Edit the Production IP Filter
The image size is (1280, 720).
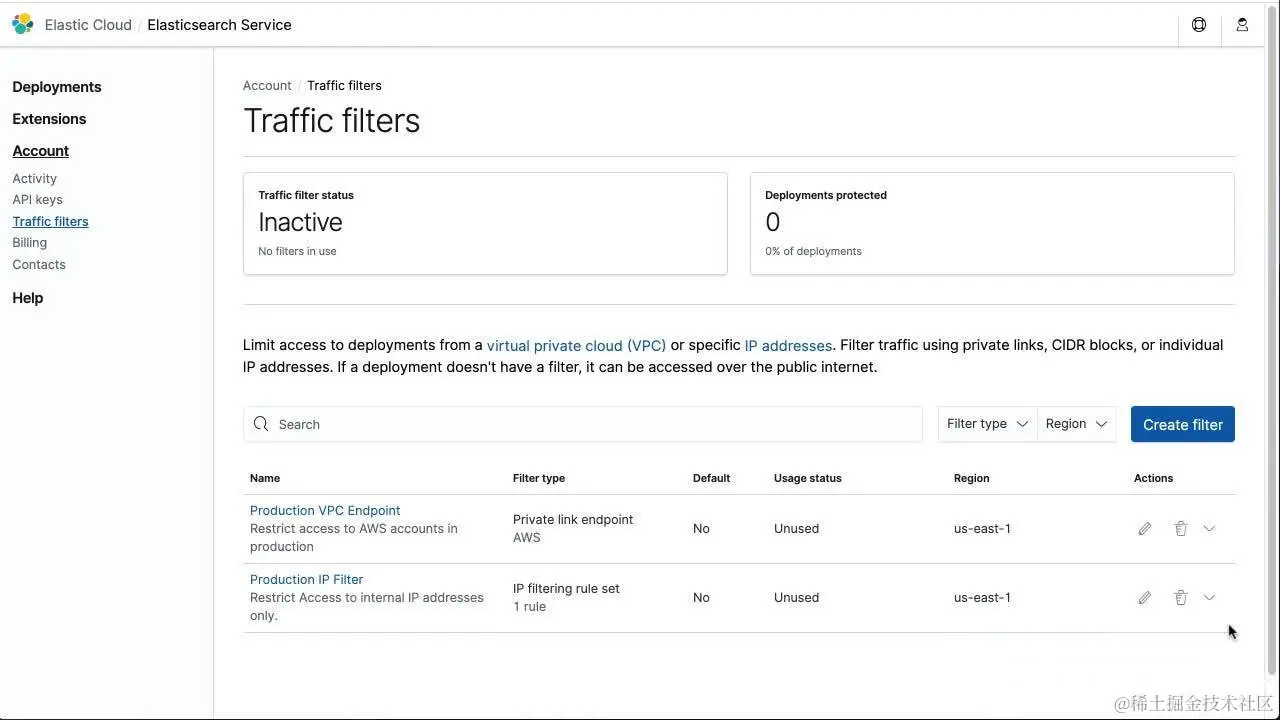pos(1145,598)
